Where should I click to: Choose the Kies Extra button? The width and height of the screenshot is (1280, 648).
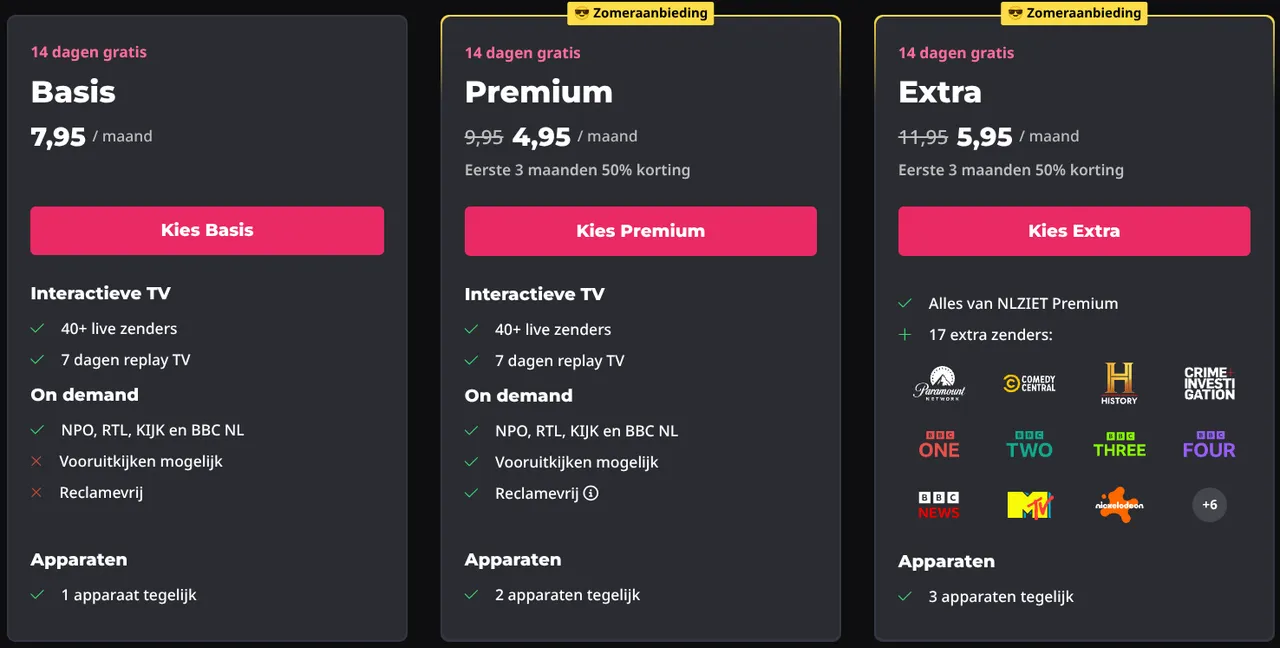pyautogui.click(x=1074, y=231)
